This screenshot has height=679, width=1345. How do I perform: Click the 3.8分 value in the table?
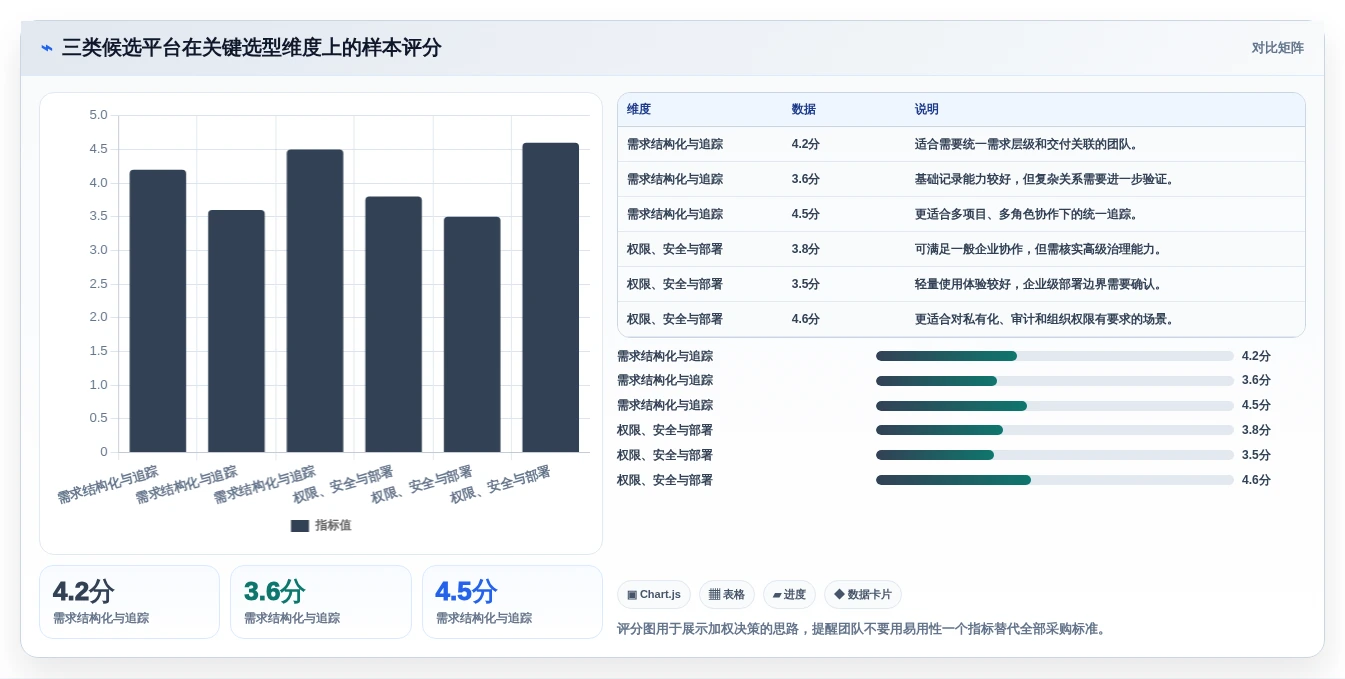805,249
